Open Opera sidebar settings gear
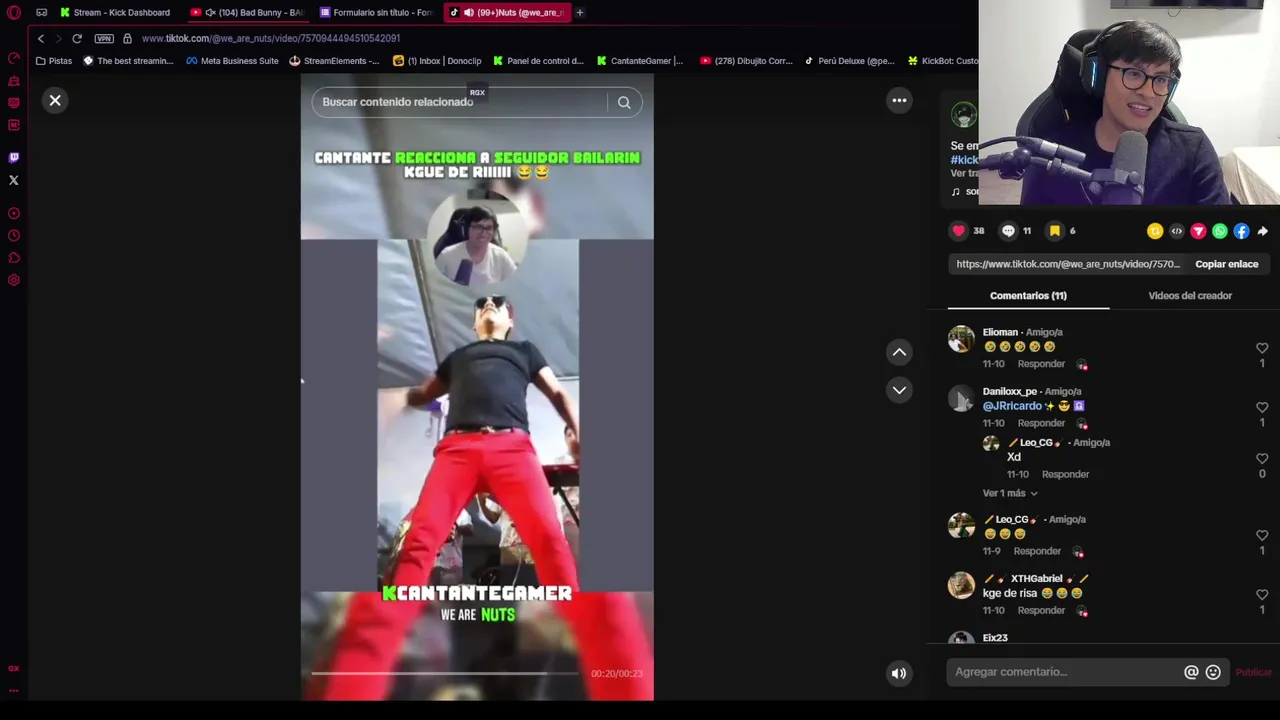The width and height of the screenshot is (1280, 720). pyautogui.click(x=14, y=280)
